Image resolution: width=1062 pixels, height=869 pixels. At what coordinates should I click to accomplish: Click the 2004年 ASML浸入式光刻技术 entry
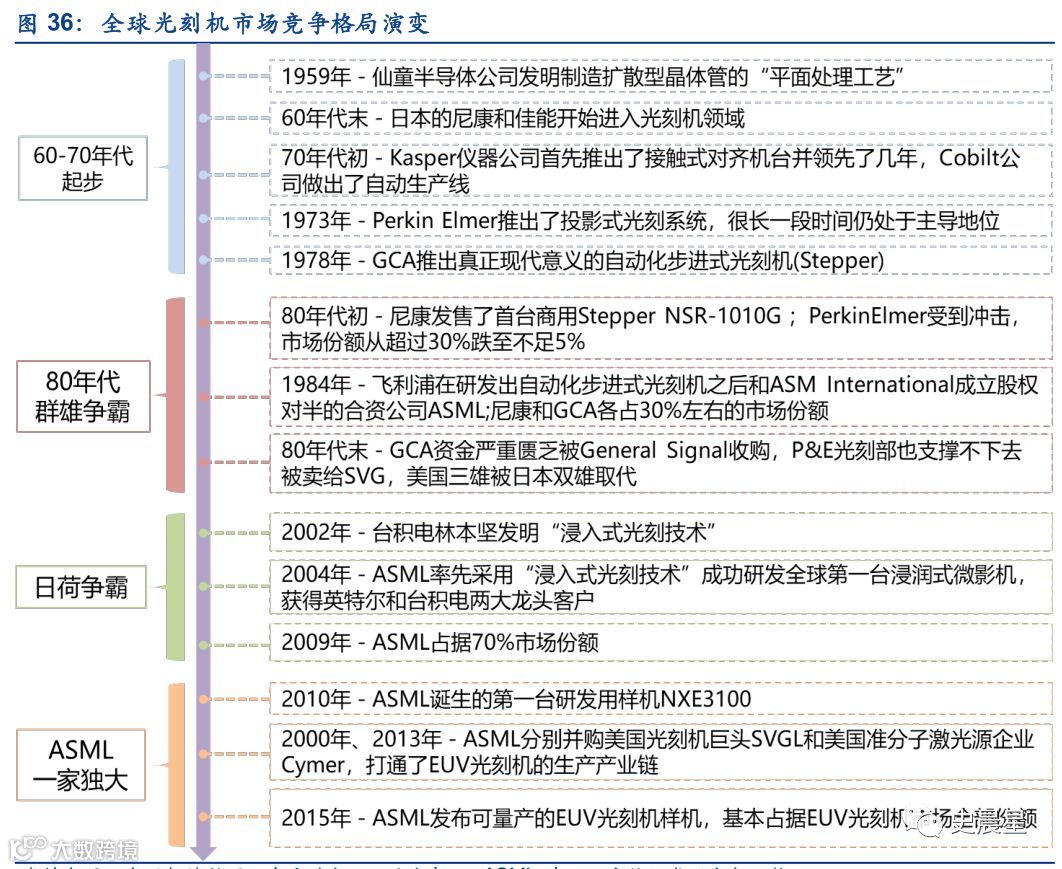(x=661, y=587)
